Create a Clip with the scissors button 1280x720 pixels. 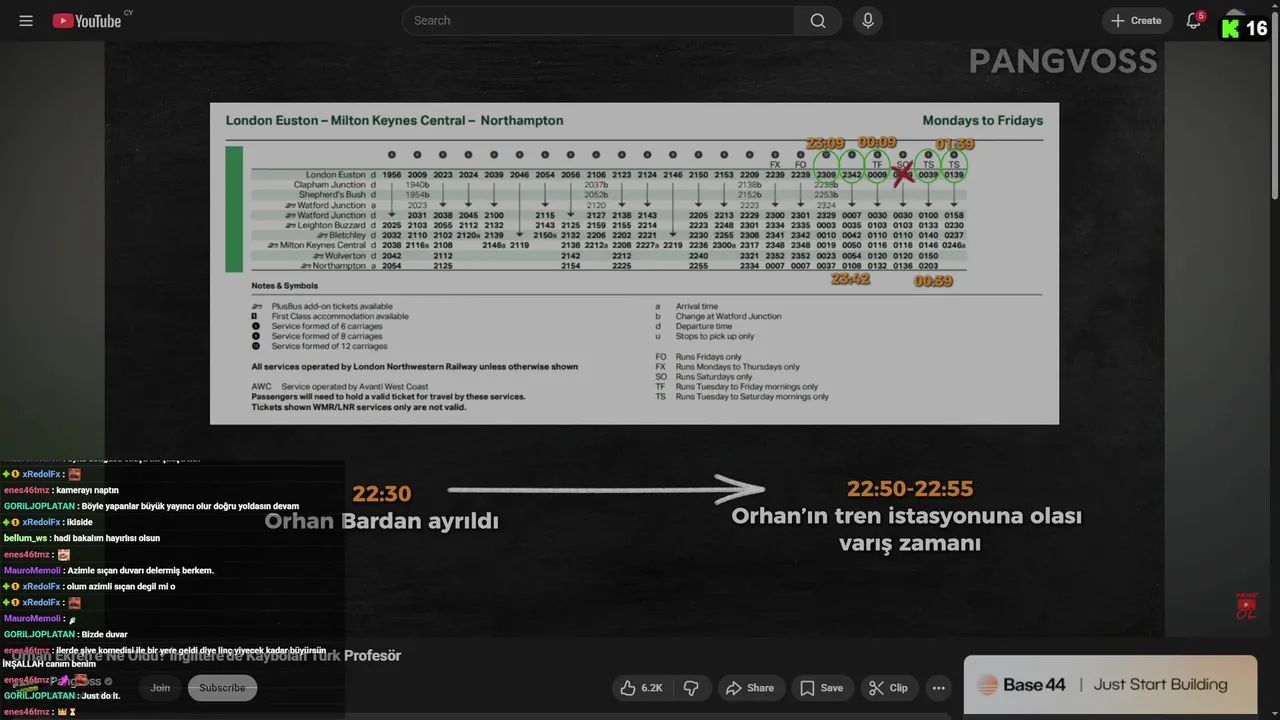(888, 688)
